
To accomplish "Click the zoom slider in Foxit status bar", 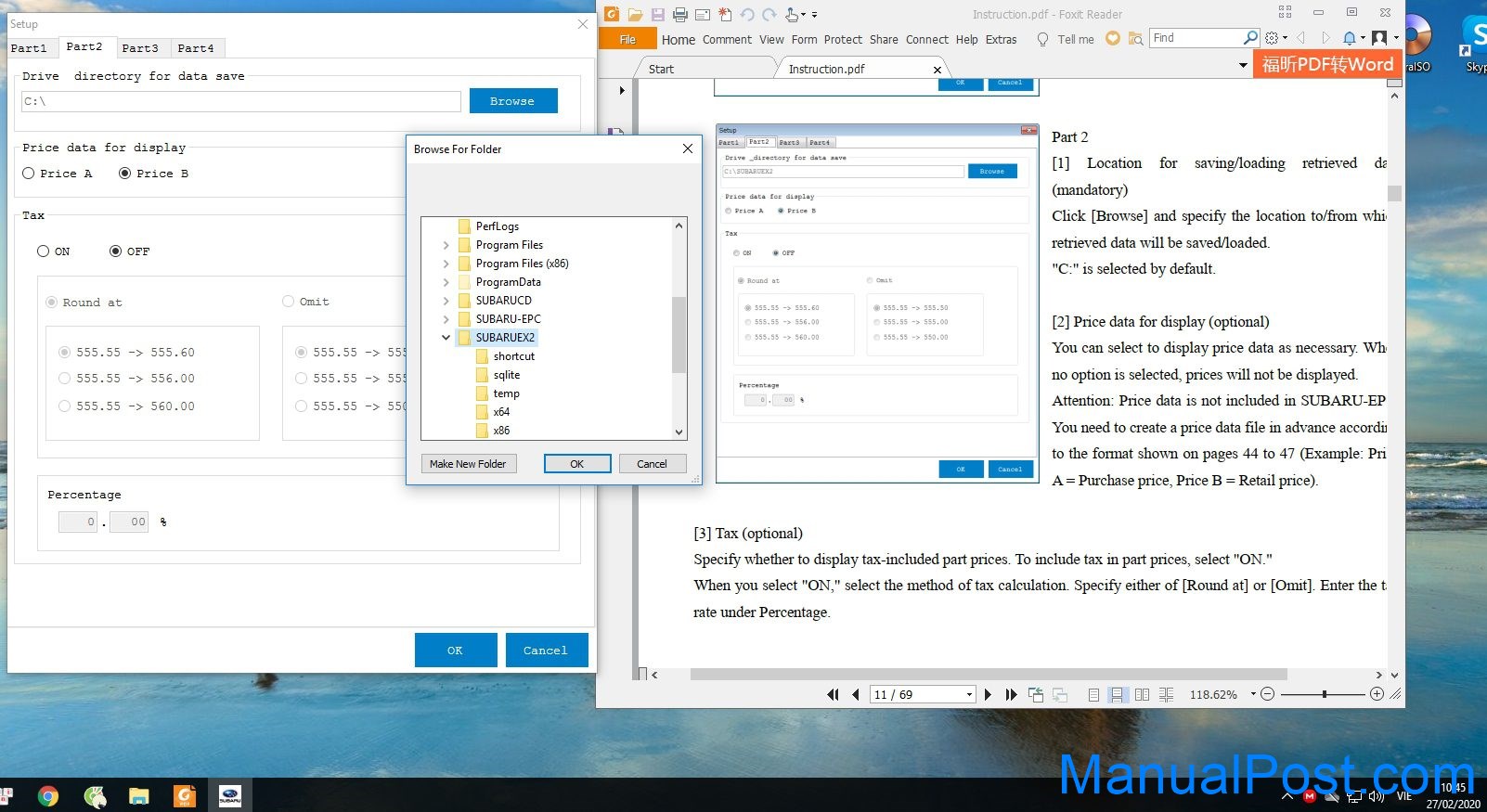I will (x=1323, y=694).
